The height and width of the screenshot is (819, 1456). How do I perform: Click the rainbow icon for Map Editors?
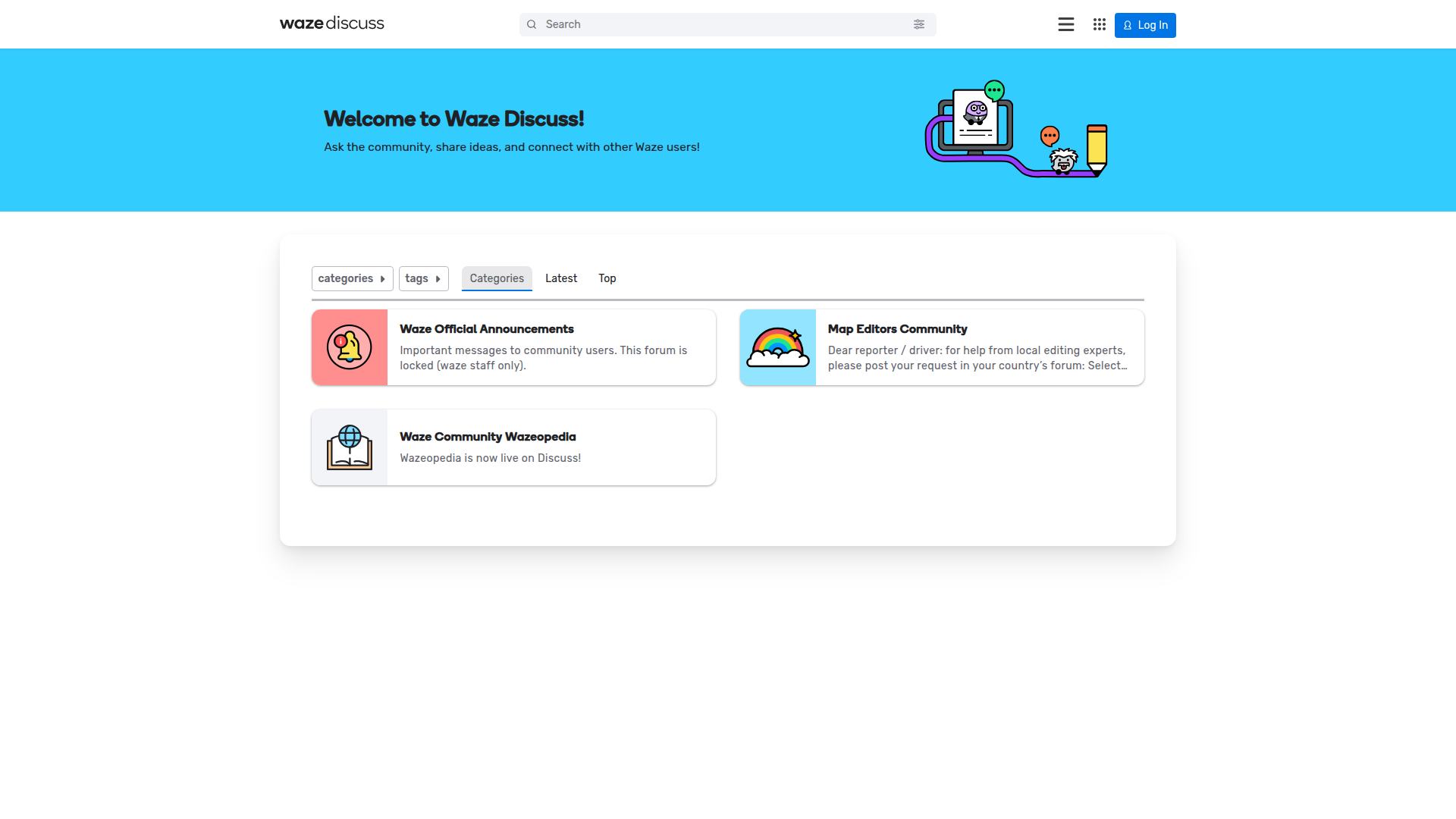778,347
